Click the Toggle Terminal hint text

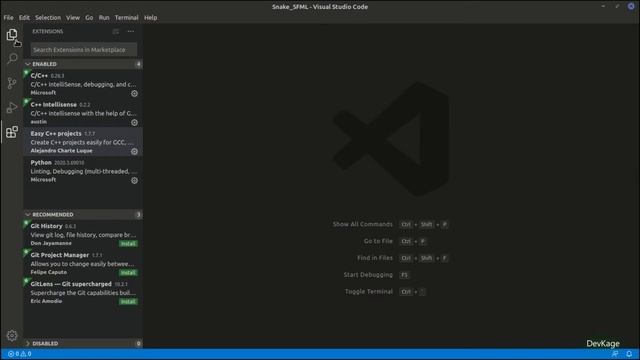[x=369, y=291]
